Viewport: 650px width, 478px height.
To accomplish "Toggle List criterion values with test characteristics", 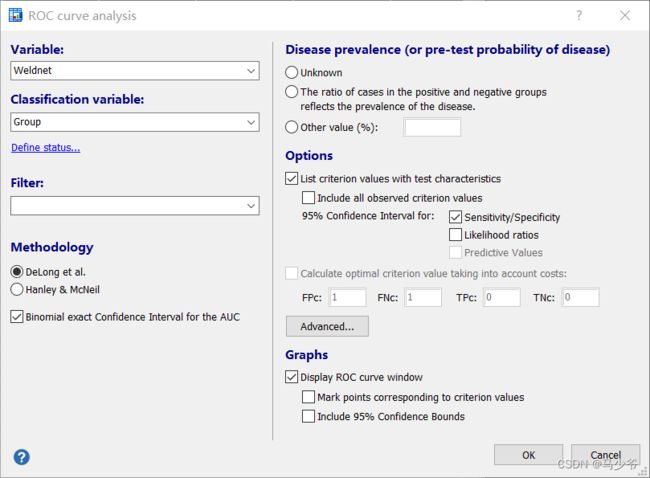I will click(x=291, y=179).
